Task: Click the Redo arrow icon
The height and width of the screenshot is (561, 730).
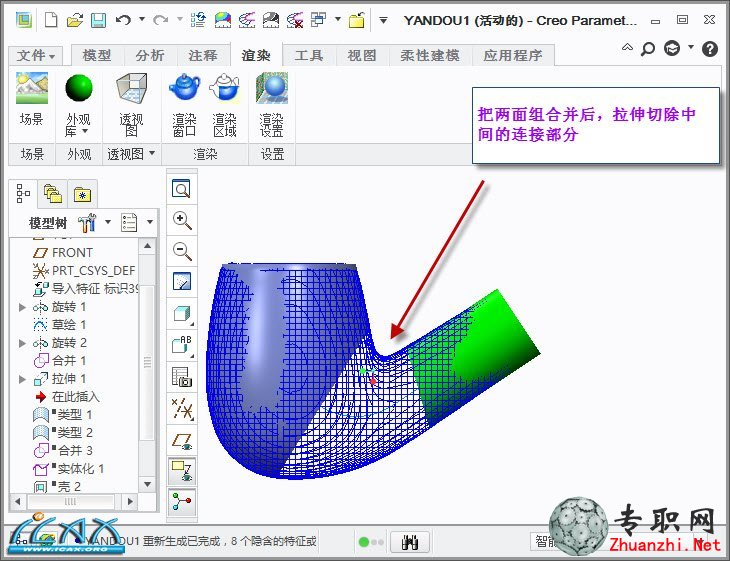Action: click(x=161, y=20)
